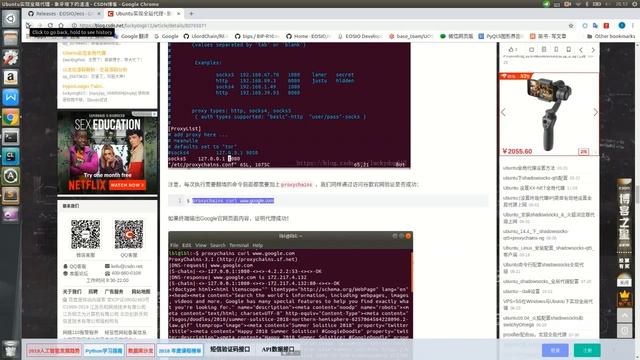
Task: Click the ¥2055.60 price label
Action: [517, 151]
